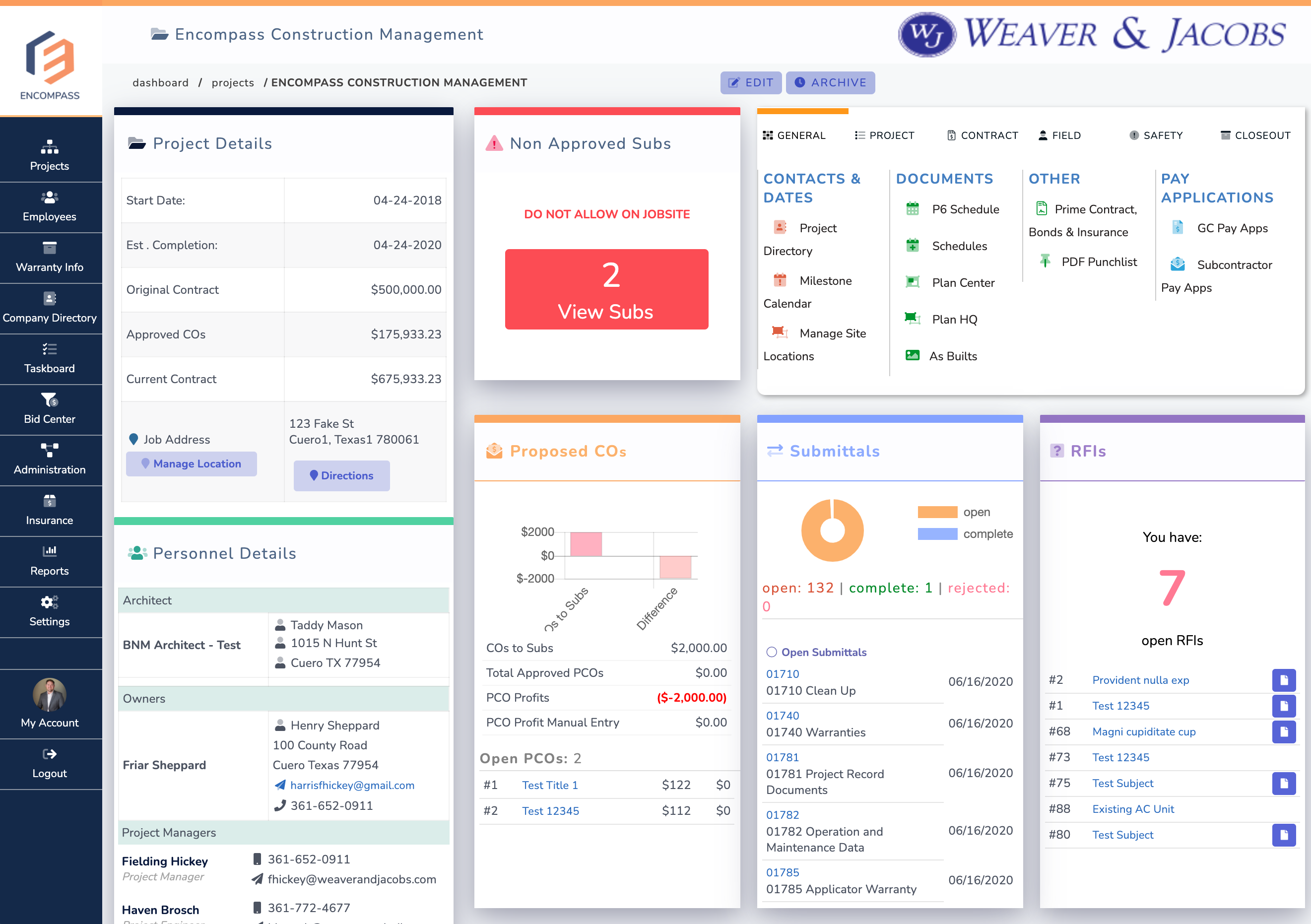Open the Administration sidebar section
1311x924 pixels.
[x=50, y=459]
